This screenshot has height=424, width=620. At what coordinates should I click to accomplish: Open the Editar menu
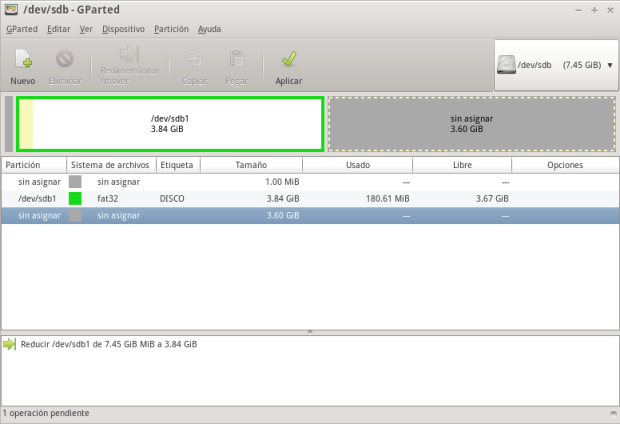pyautogui.click(x=59, y=29)
